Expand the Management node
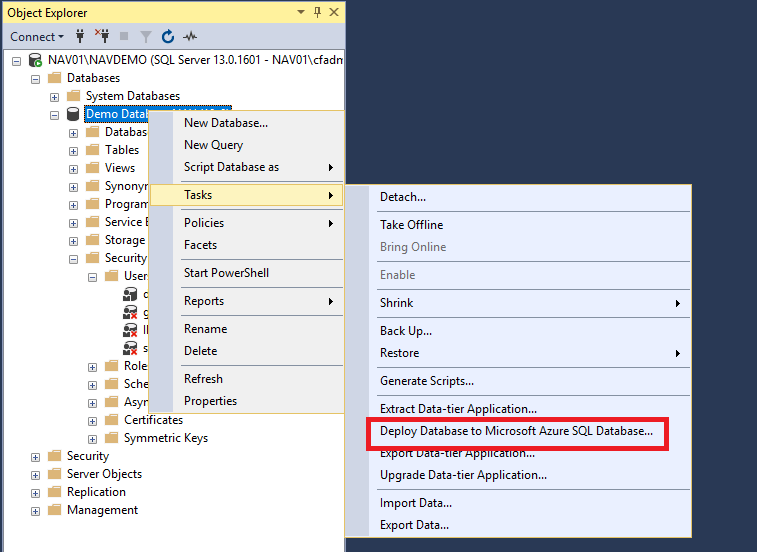This screenshot has height=552, width=757. point(36,510)
